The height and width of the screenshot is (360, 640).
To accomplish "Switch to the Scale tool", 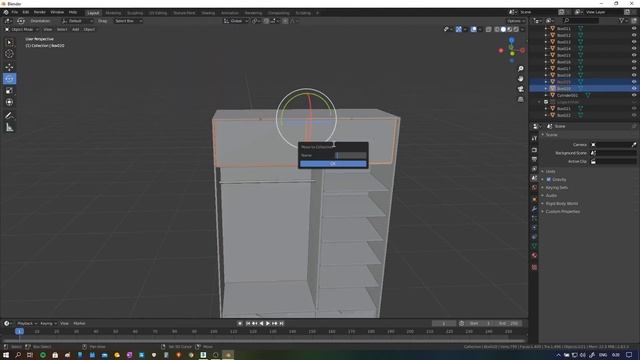I will [x=9, y=91].
